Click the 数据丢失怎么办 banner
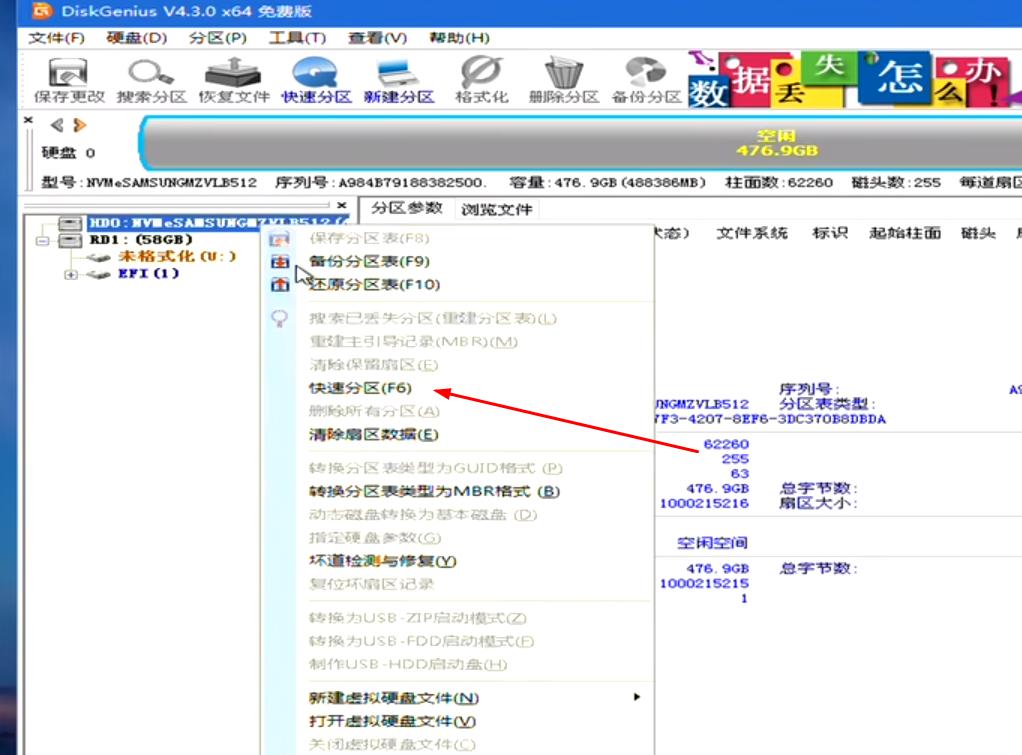 854,80
